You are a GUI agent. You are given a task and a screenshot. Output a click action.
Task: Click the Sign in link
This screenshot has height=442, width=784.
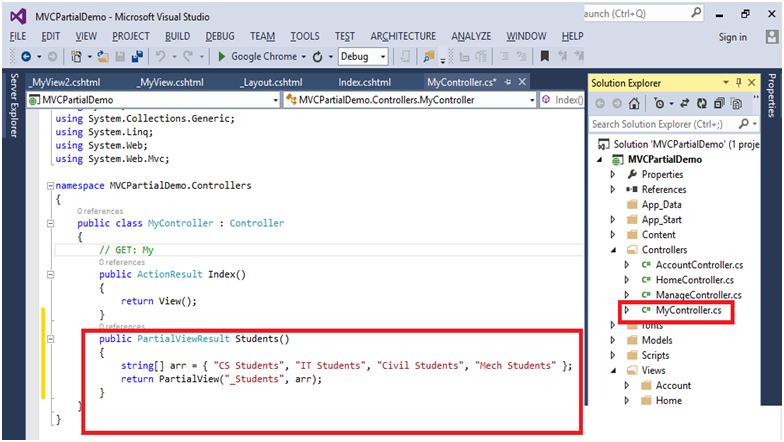pyautogui.click(x=732, y=37)
